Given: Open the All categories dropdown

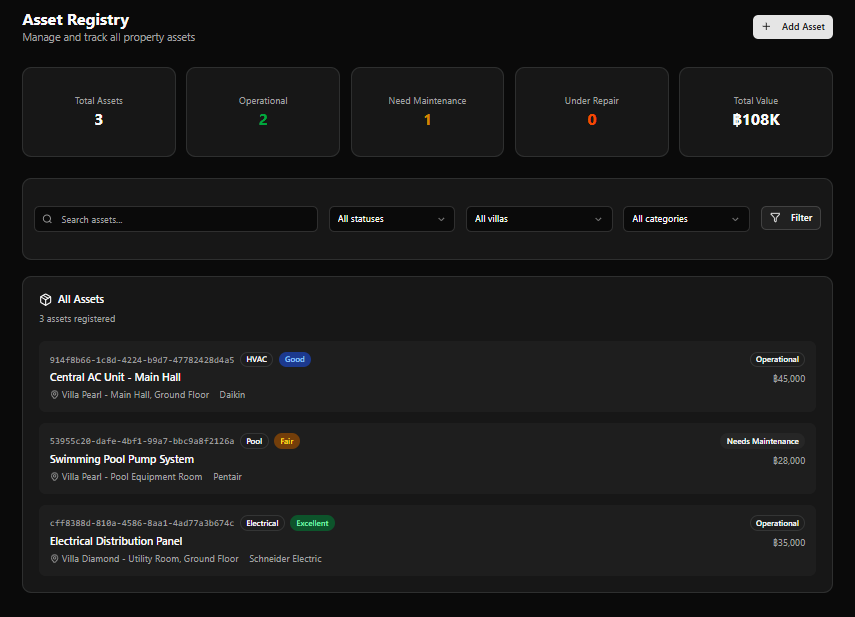Looking at the screenshot, I should pyautogui.click(x=686, y=219).
